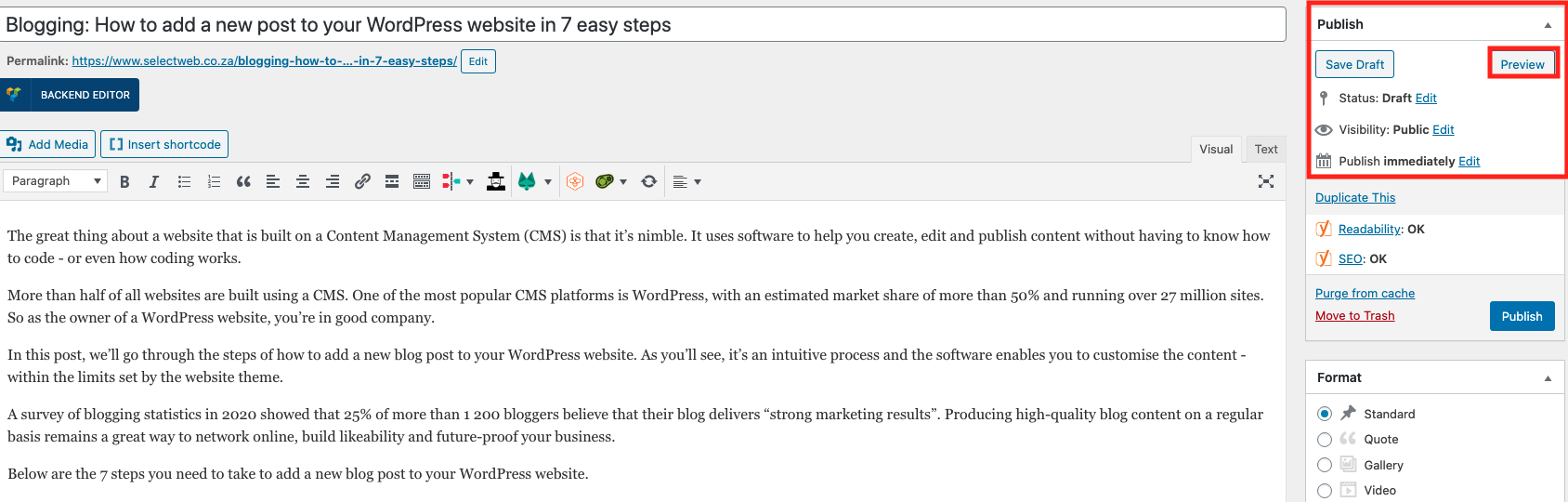The width and height of the screenshot is (1568, 502).
Task: Select the Video post format
Action: point(1325,491)
